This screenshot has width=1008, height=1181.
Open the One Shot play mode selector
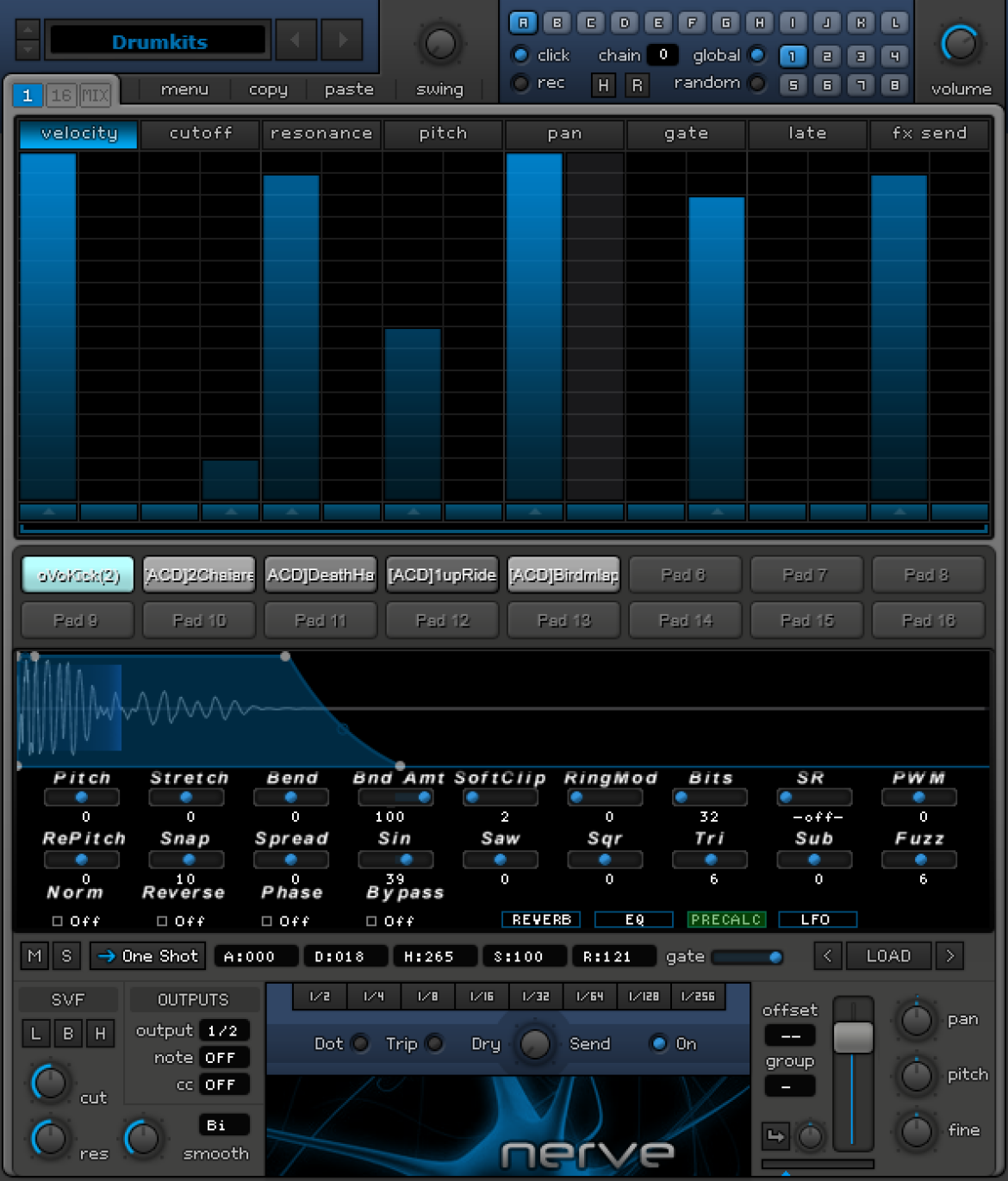146,955
